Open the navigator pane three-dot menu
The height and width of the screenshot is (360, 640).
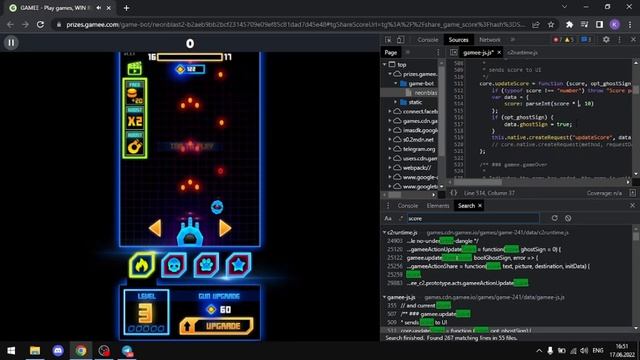click(438, 52)
